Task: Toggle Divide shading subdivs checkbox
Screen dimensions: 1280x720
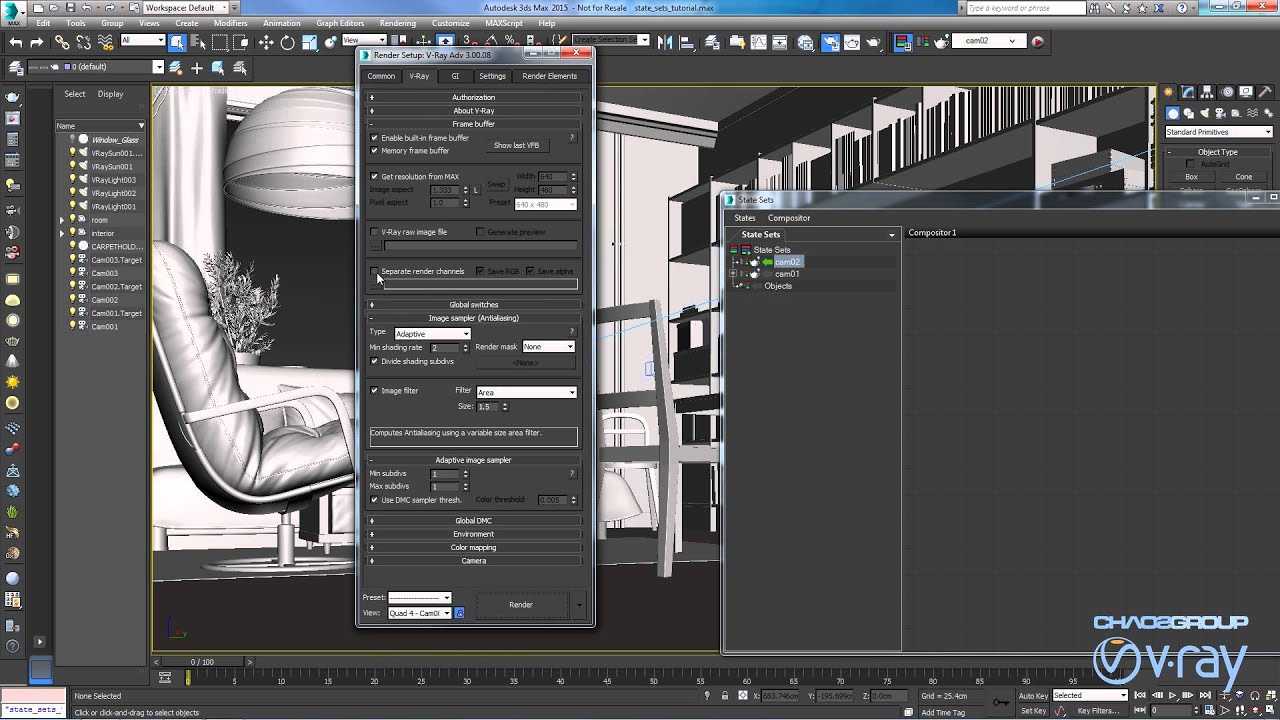Action: click(x=375, y=361)
